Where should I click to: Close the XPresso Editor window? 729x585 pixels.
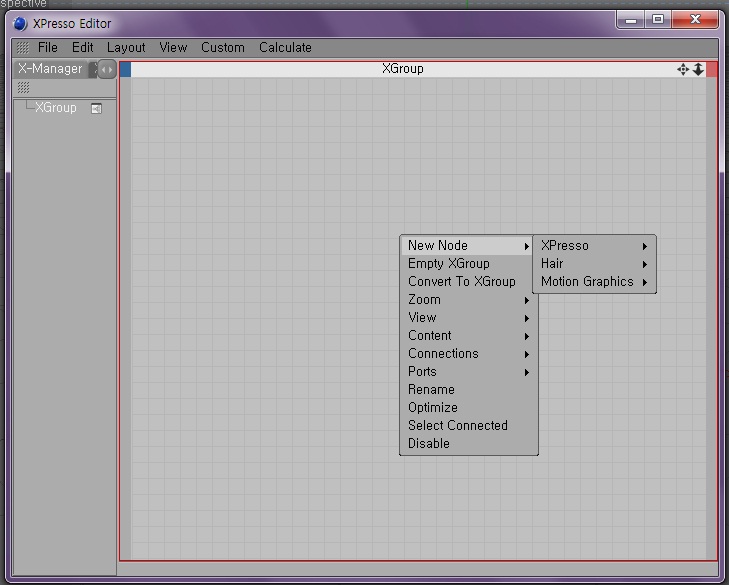[x=695, y=20]
